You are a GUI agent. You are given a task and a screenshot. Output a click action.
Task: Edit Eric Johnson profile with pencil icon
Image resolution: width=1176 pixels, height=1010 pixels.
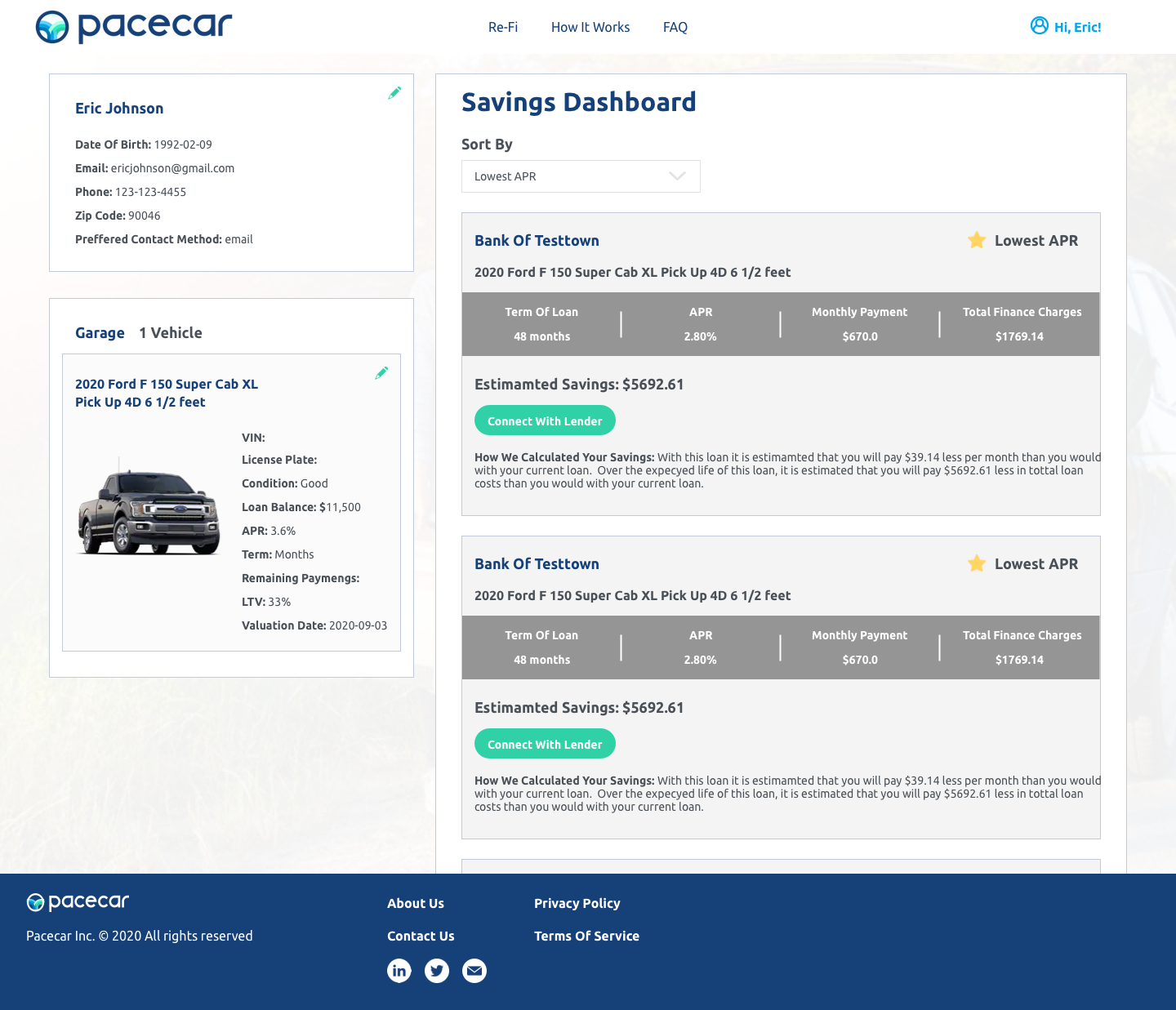[394, 93]
